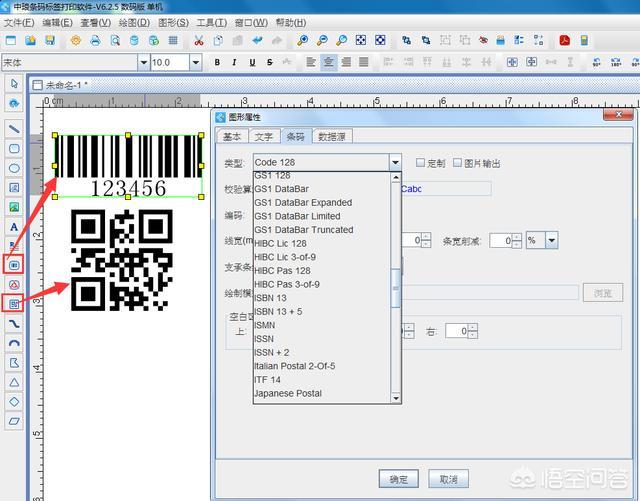Click the save disk icon
The height and width of the screenshot is (501, 640).
click(x=50, y=40)
